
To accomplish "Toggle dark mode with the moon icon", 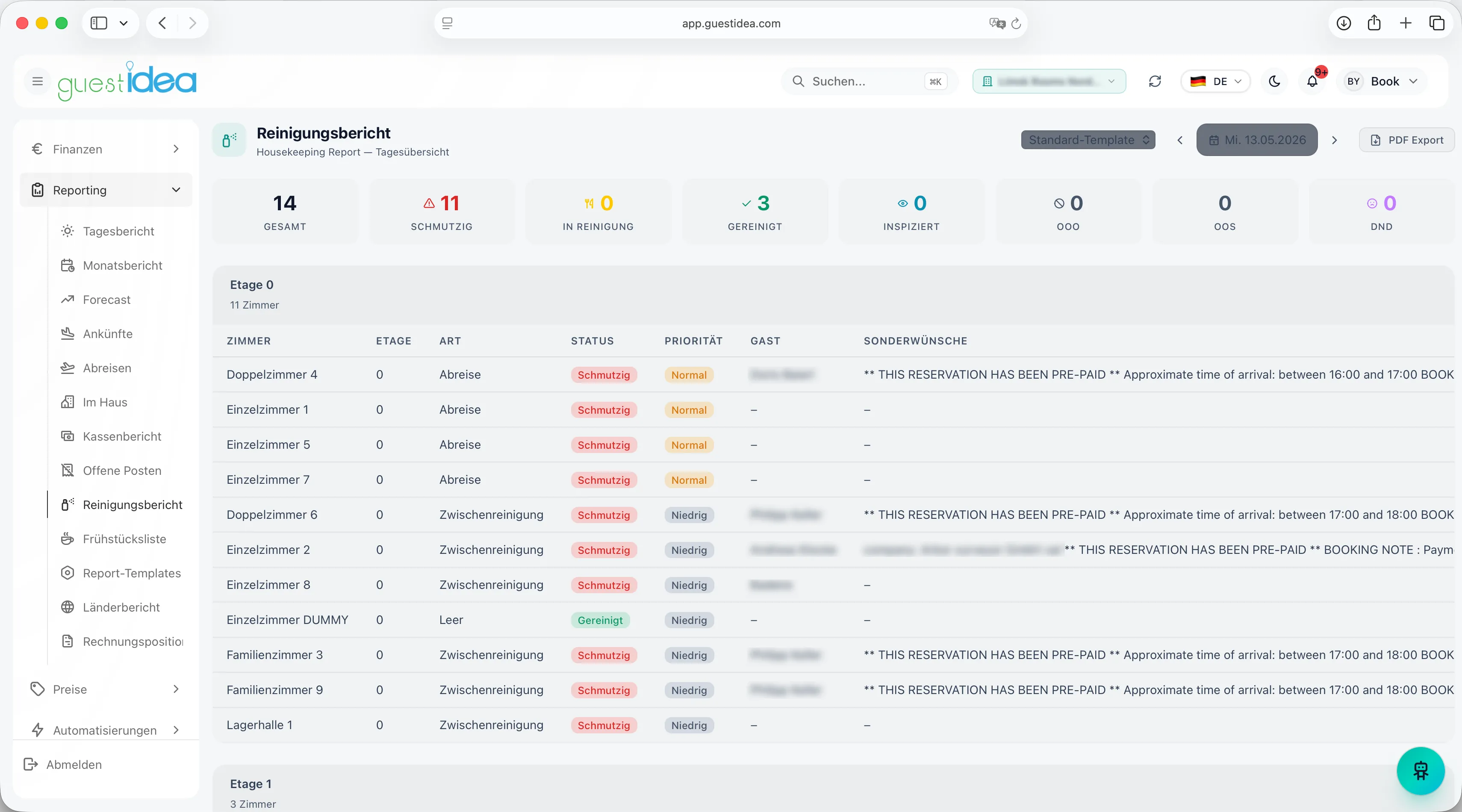I will (1275, 81).
